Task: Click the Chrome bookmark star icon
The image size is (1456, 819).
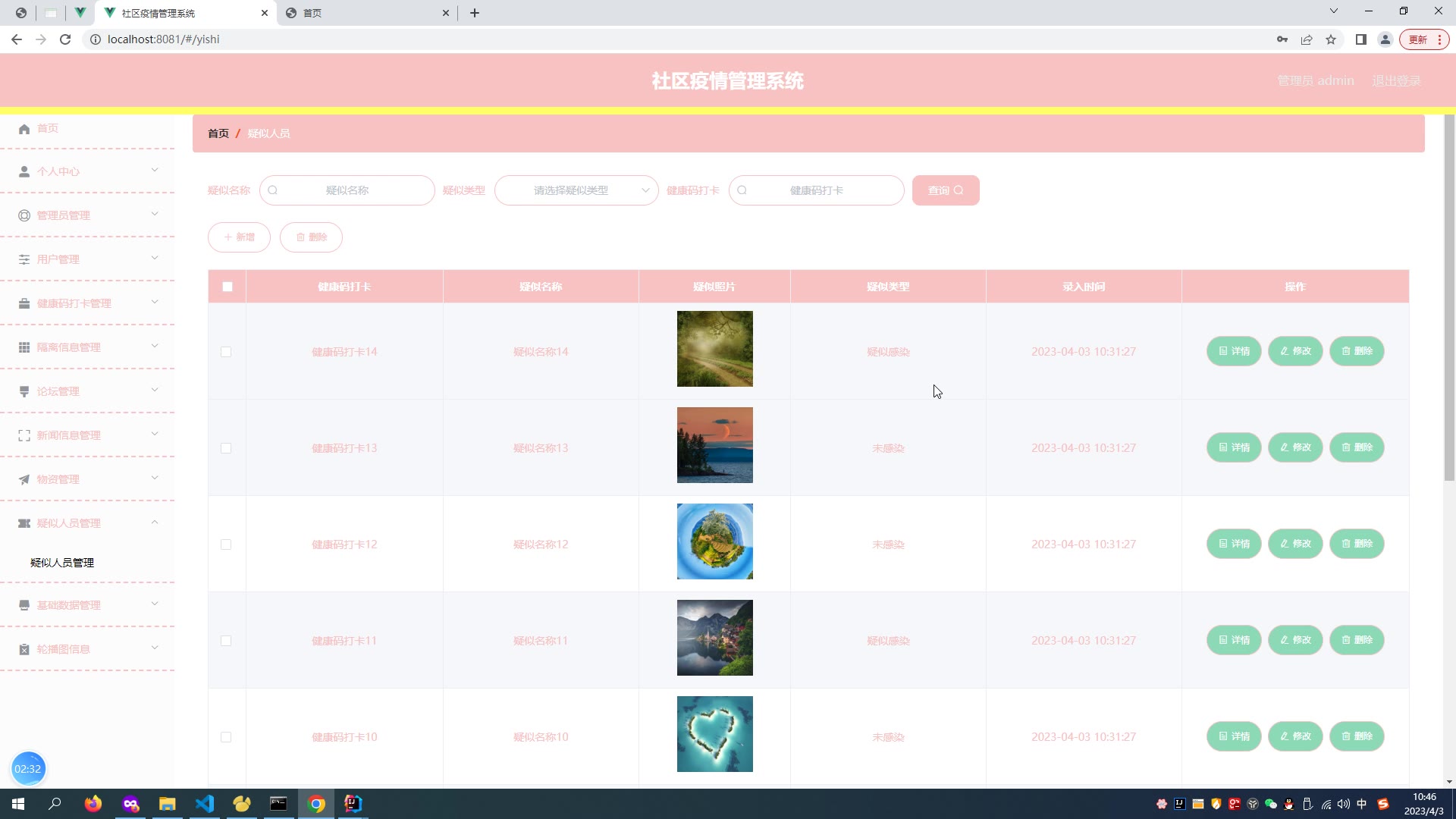Action: click(x=1331, y=39)
